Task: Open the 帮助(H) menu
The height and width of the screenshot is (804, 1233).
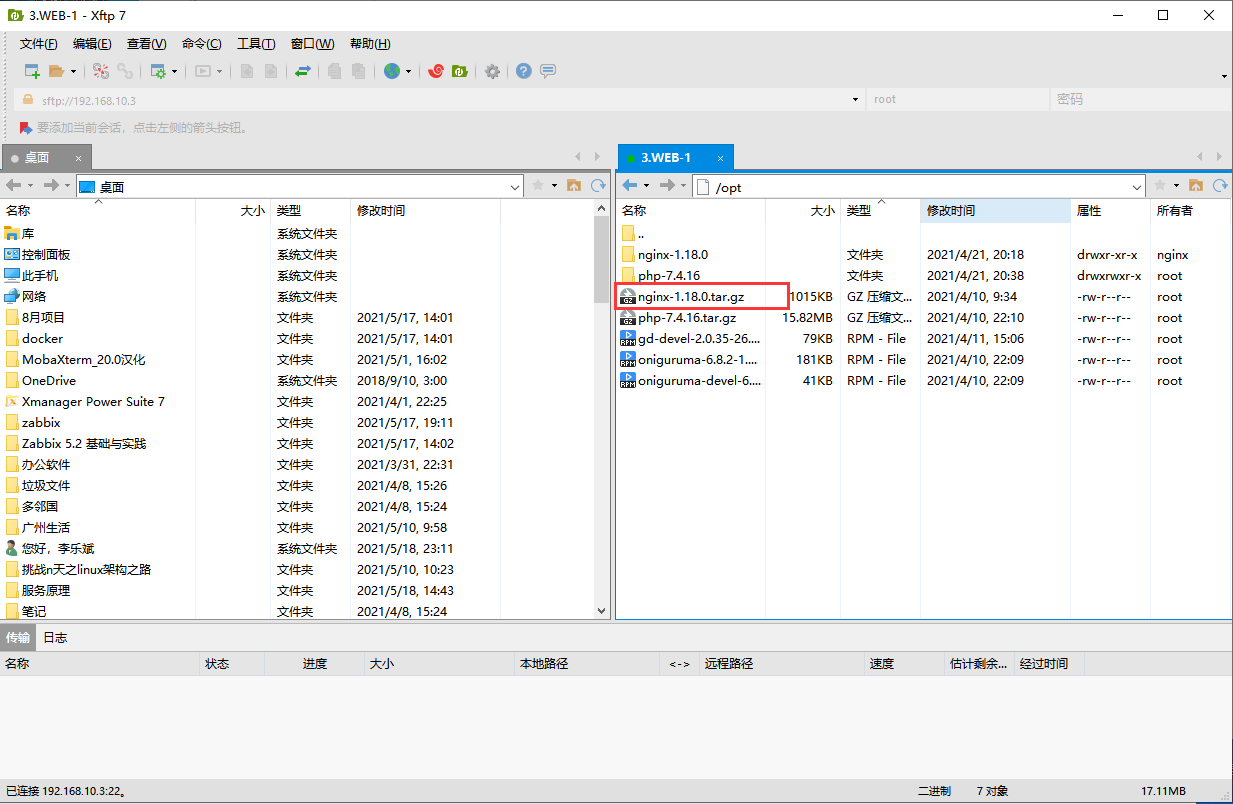Action: pyautogui.click(x=370, y=44)
